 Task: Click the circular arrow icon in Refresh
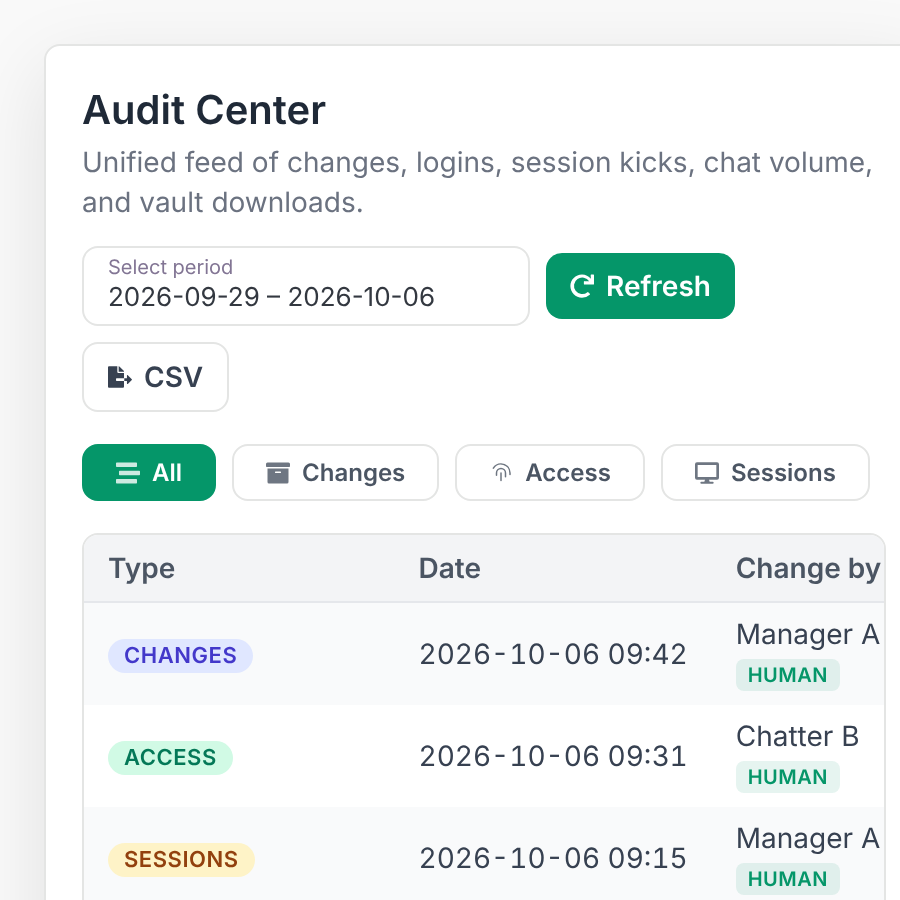click(581, 286)
